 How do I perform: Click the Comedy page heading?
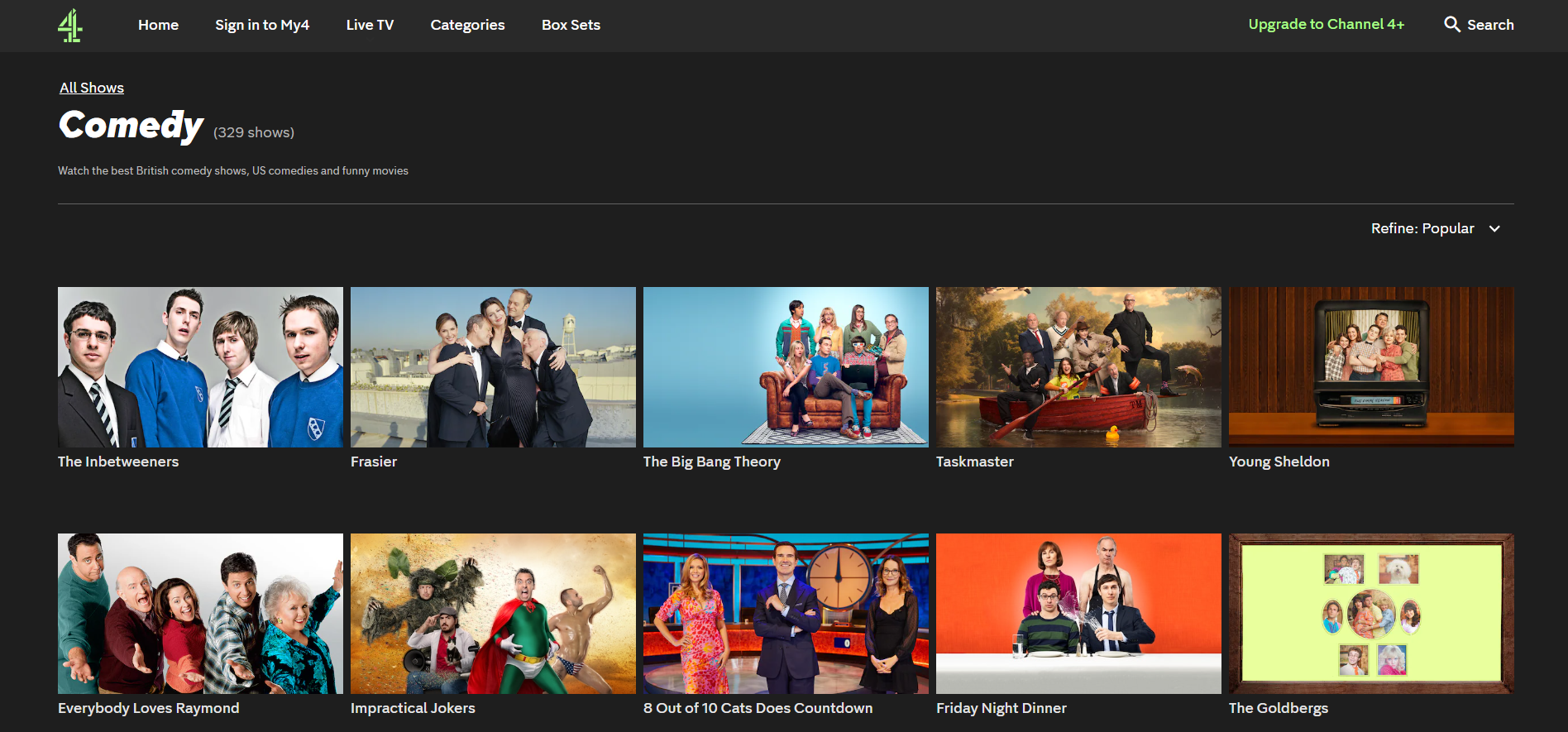coord(131,126)
